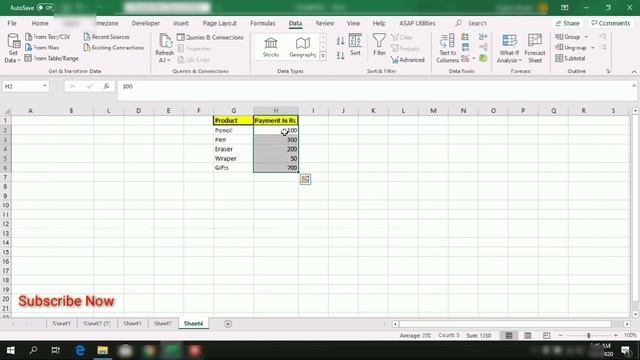
Task: Select the Geography data type
Action: click(x=302, y=47)
